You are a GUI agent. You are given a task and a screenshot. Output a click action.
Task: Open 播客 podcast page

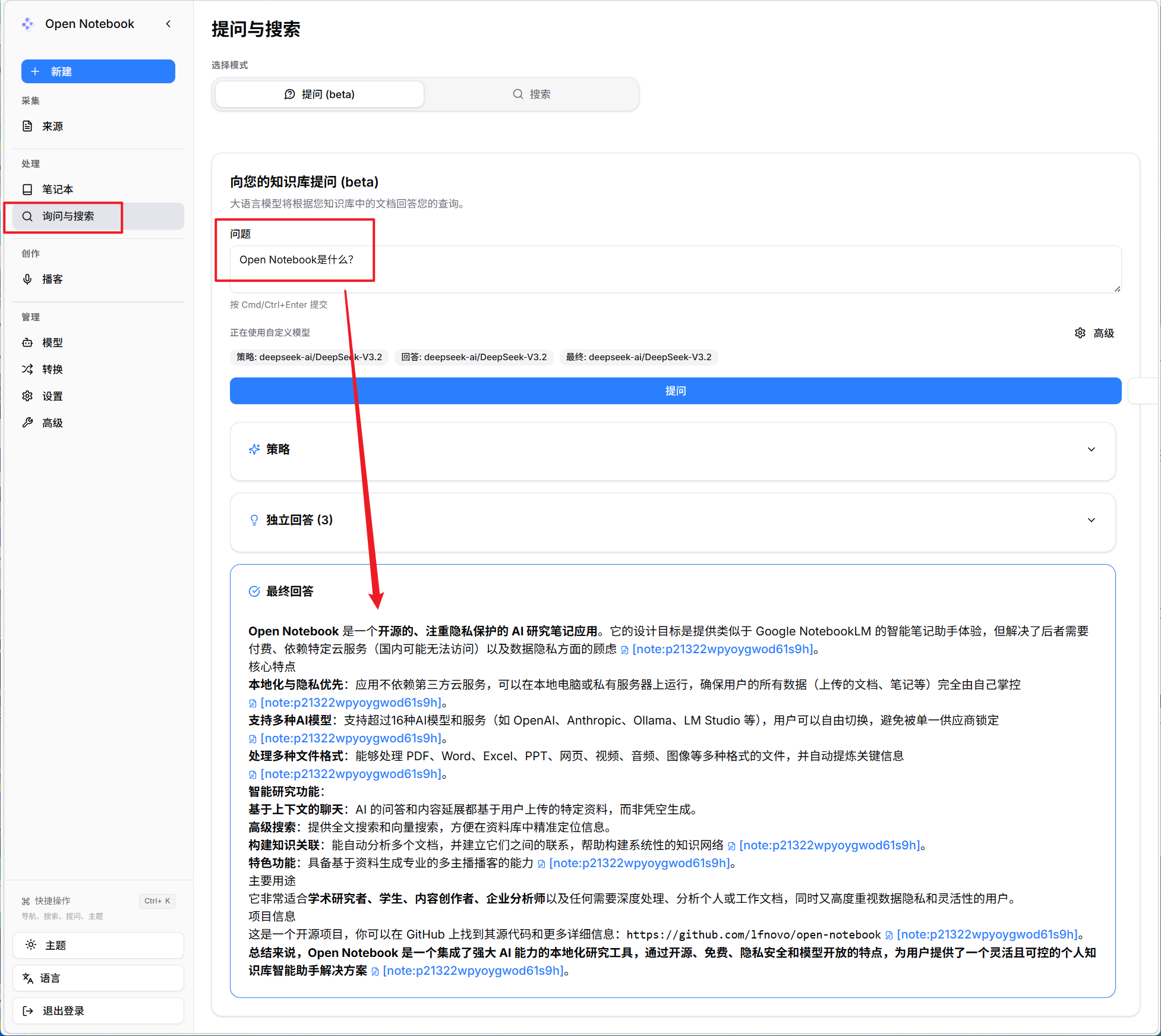tap(52, 279)
